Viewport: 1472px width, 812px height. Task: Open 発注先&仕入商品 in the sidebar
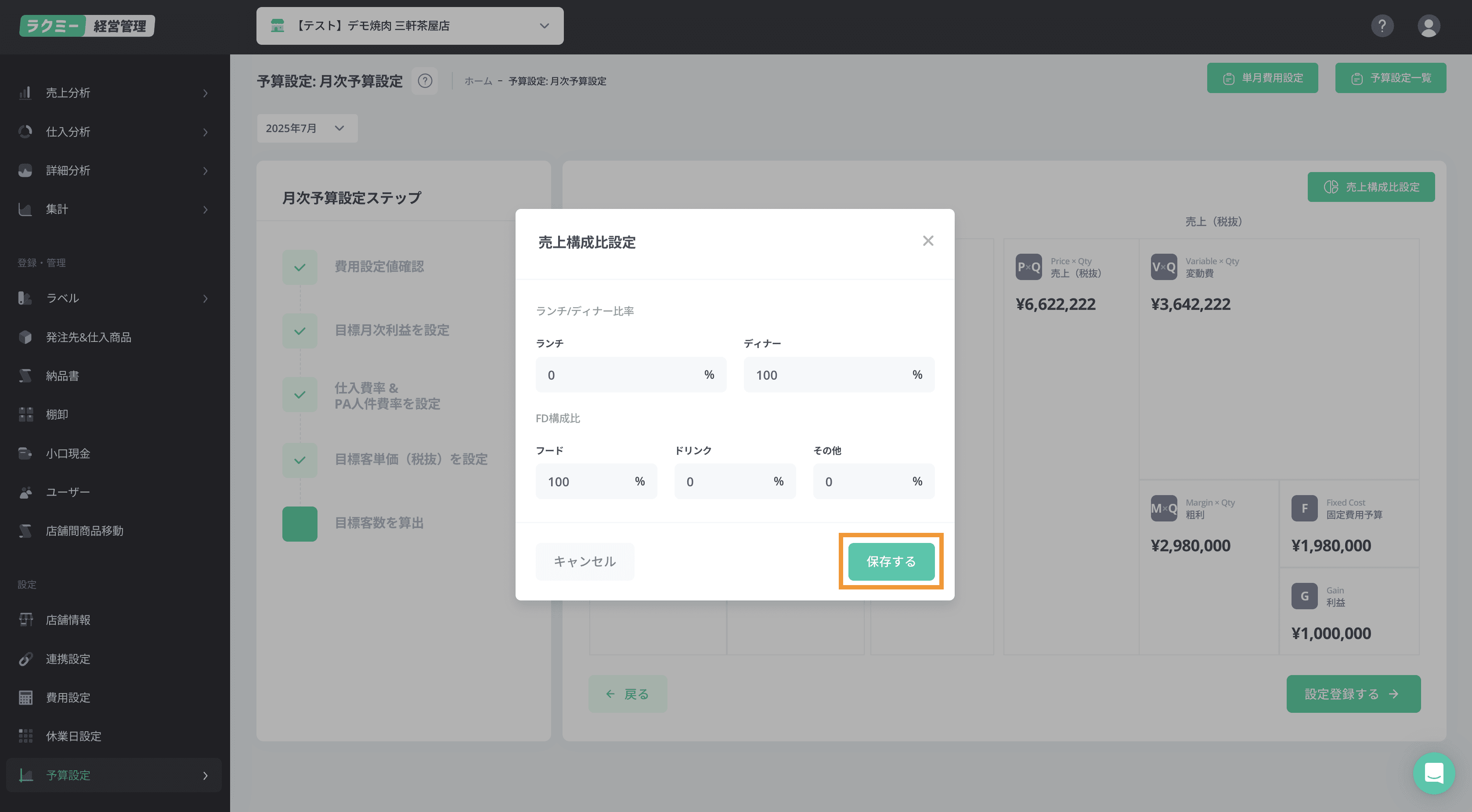click(x=88, y=337)
